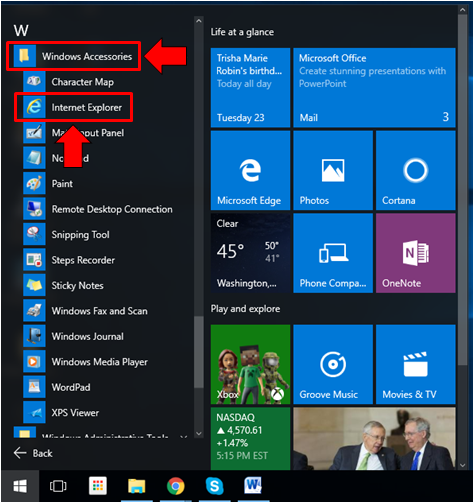This screenshot has height=504, width=474.
Task: Open File Explorer from taskbar
Action: click(x=137, y=486)
